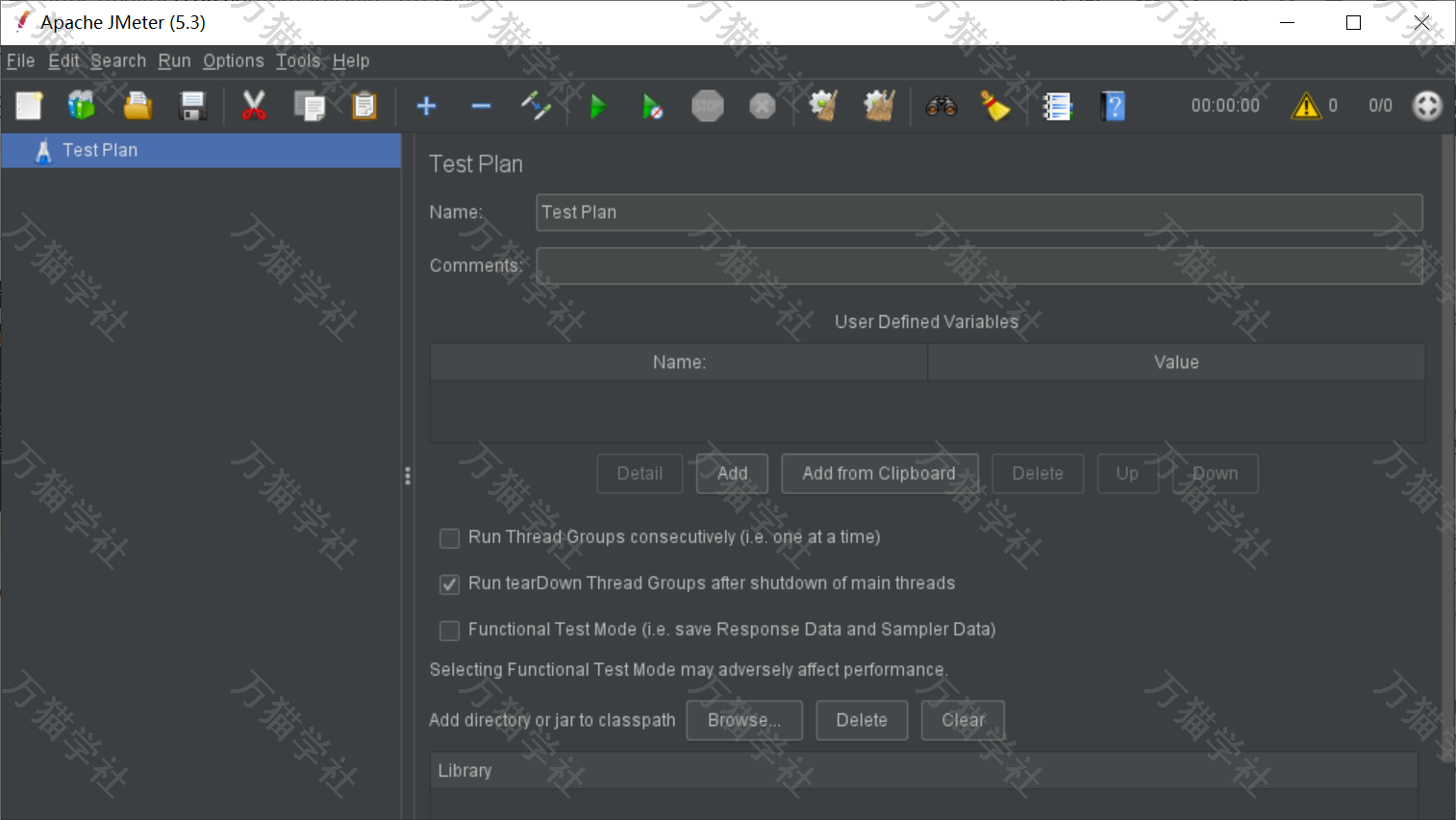1456x820 pixels.
Task: Start the test with green play icon
Action: (x=597, y=106)
